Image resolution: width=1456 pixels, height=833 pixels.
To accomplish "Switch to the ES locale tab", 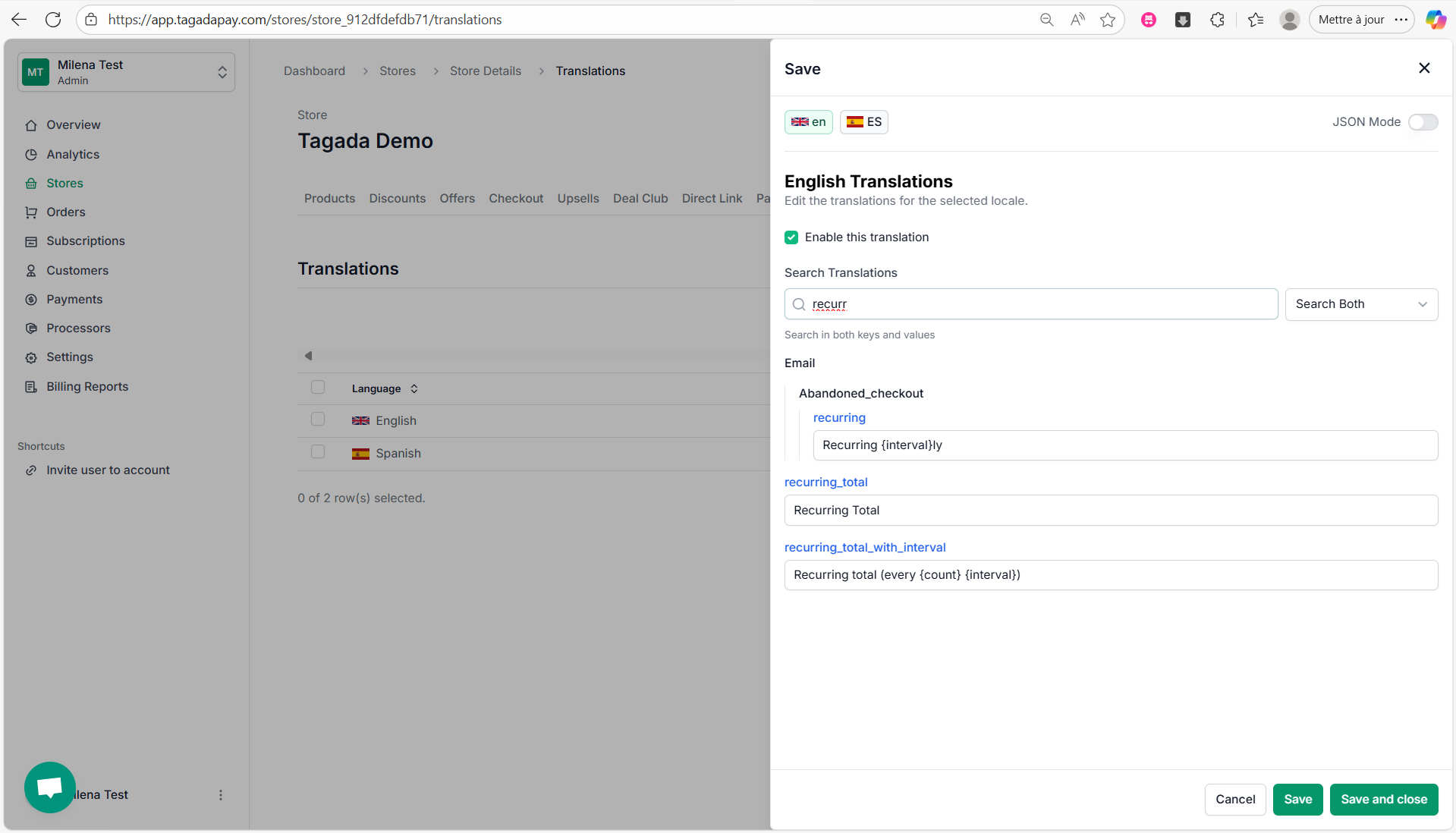I will (x=863, y=122).
